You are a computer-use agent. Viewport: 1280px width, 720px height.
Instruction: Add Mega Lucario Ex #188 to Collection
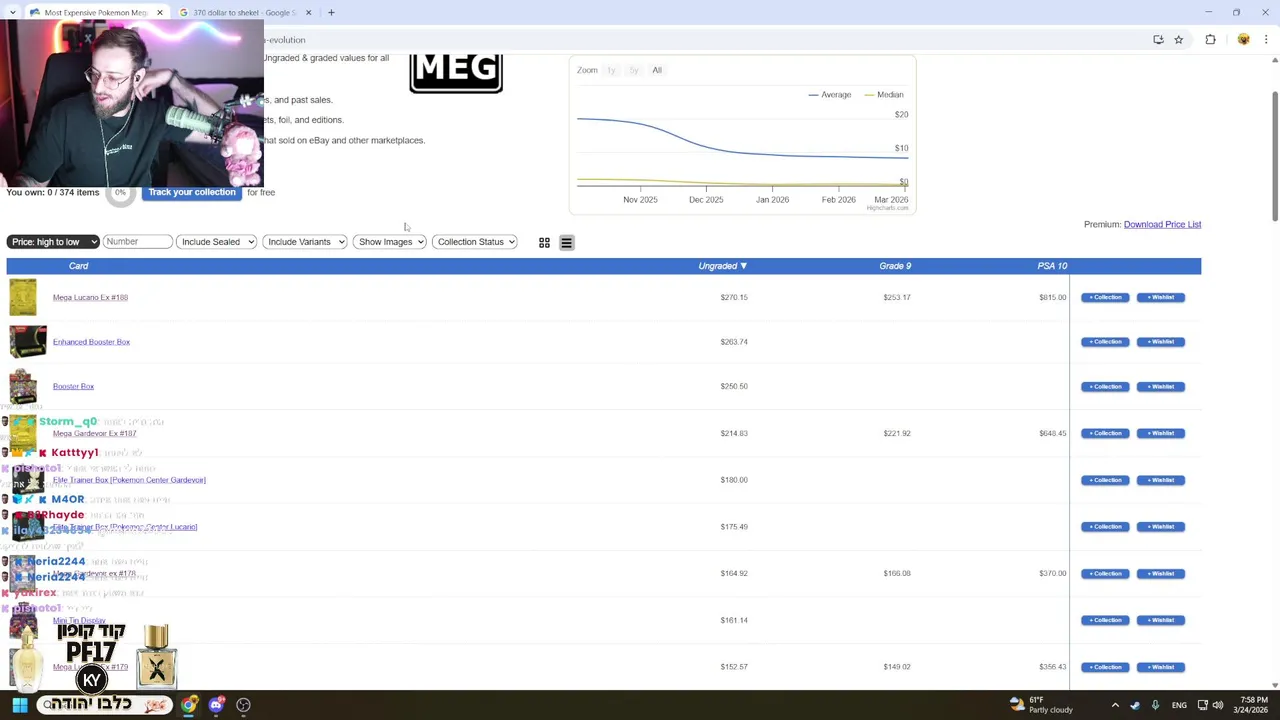point(1105,298)
